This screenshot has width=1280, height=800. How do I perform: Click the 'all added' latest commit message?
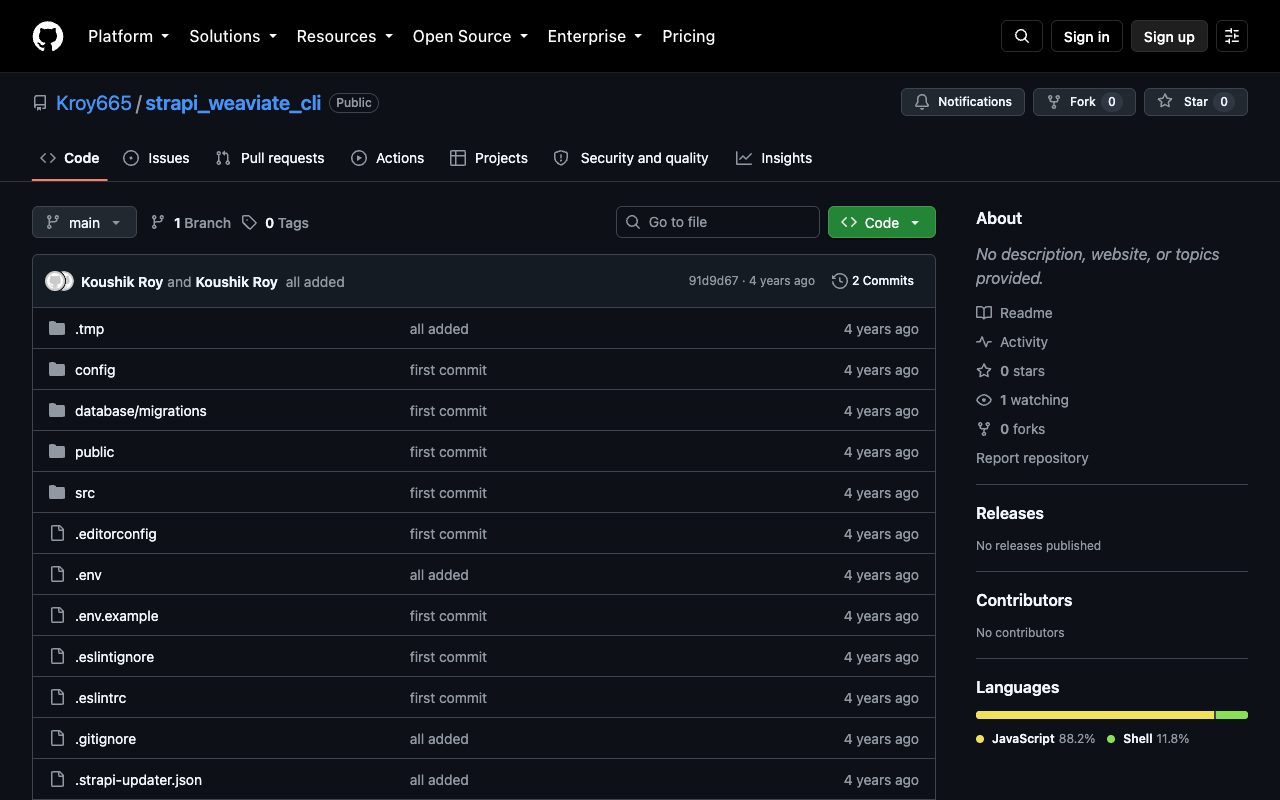(315, 282)
